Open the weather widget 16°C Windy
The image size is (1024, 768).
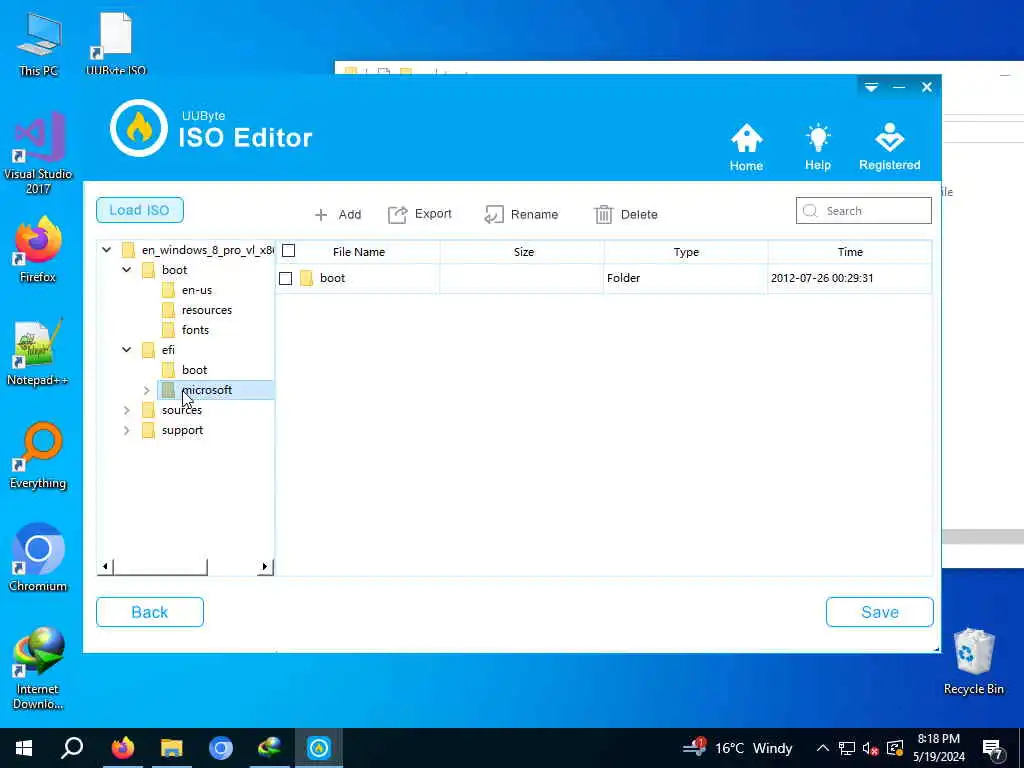coord(738,748)
